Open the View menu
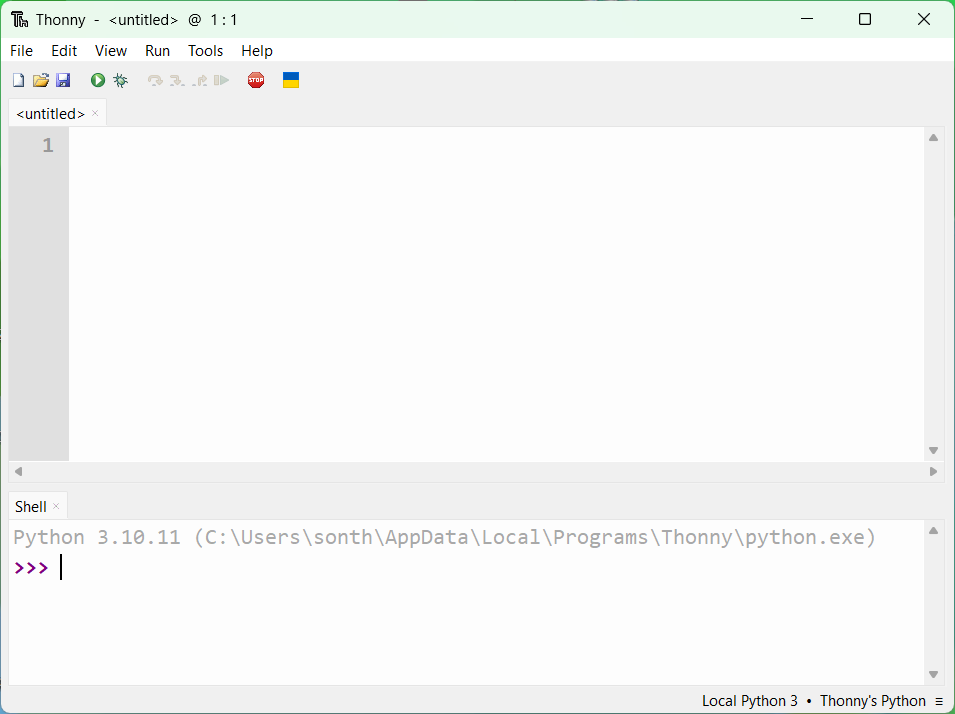955x714 pixels. [111, 51]
